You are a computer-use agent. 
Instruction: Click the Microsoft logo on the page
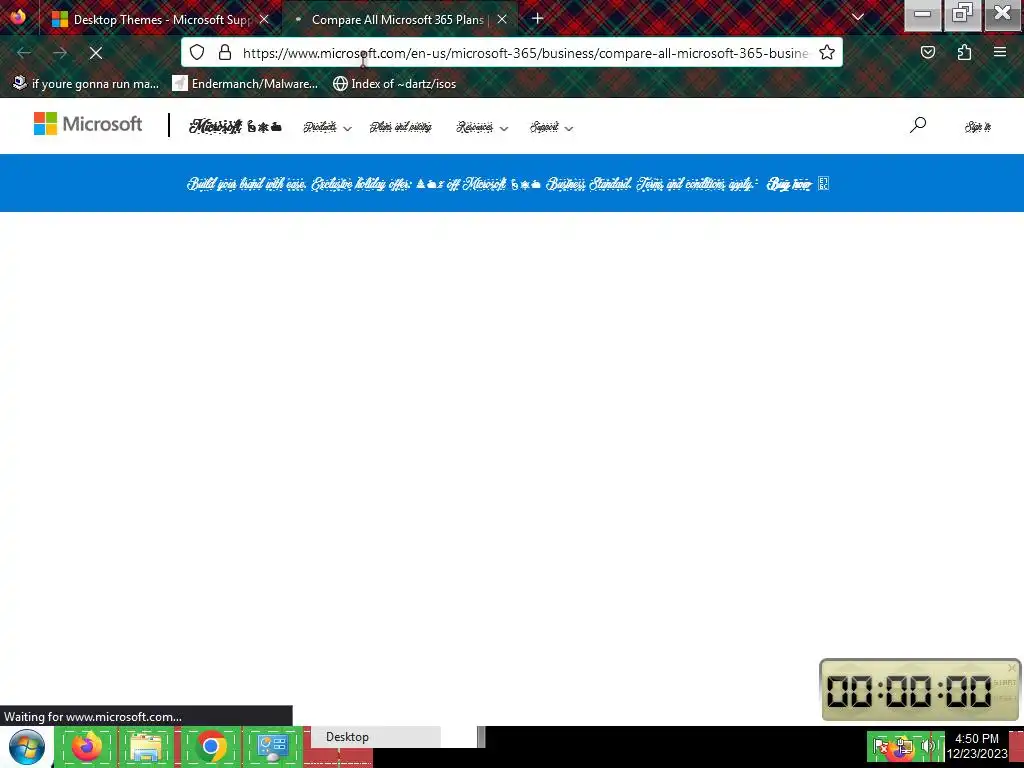[x=88, y=123]
